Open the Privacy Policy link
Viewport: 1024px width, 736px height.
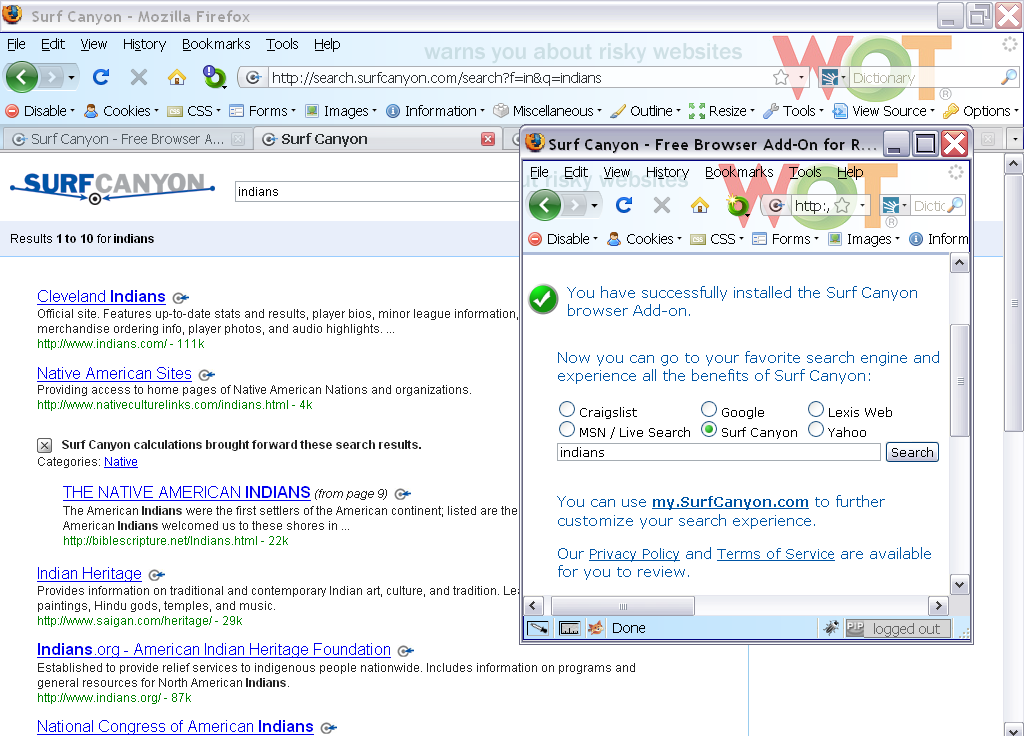point(634,554)
